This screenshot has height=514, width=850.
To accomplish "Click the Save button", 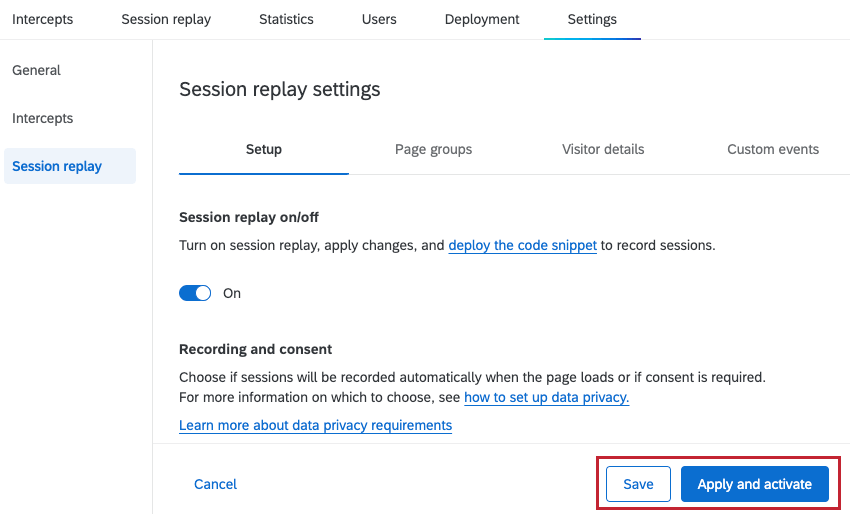I will 638,484.
